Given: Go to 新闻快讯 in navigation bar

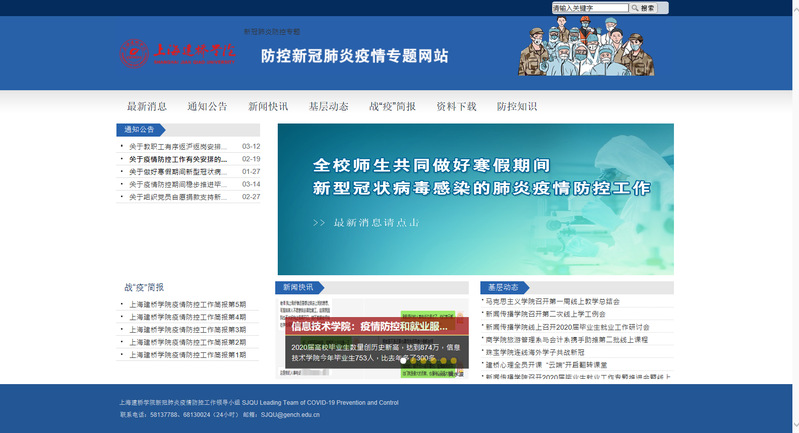Looking at the screenshot, I should 268,106.
